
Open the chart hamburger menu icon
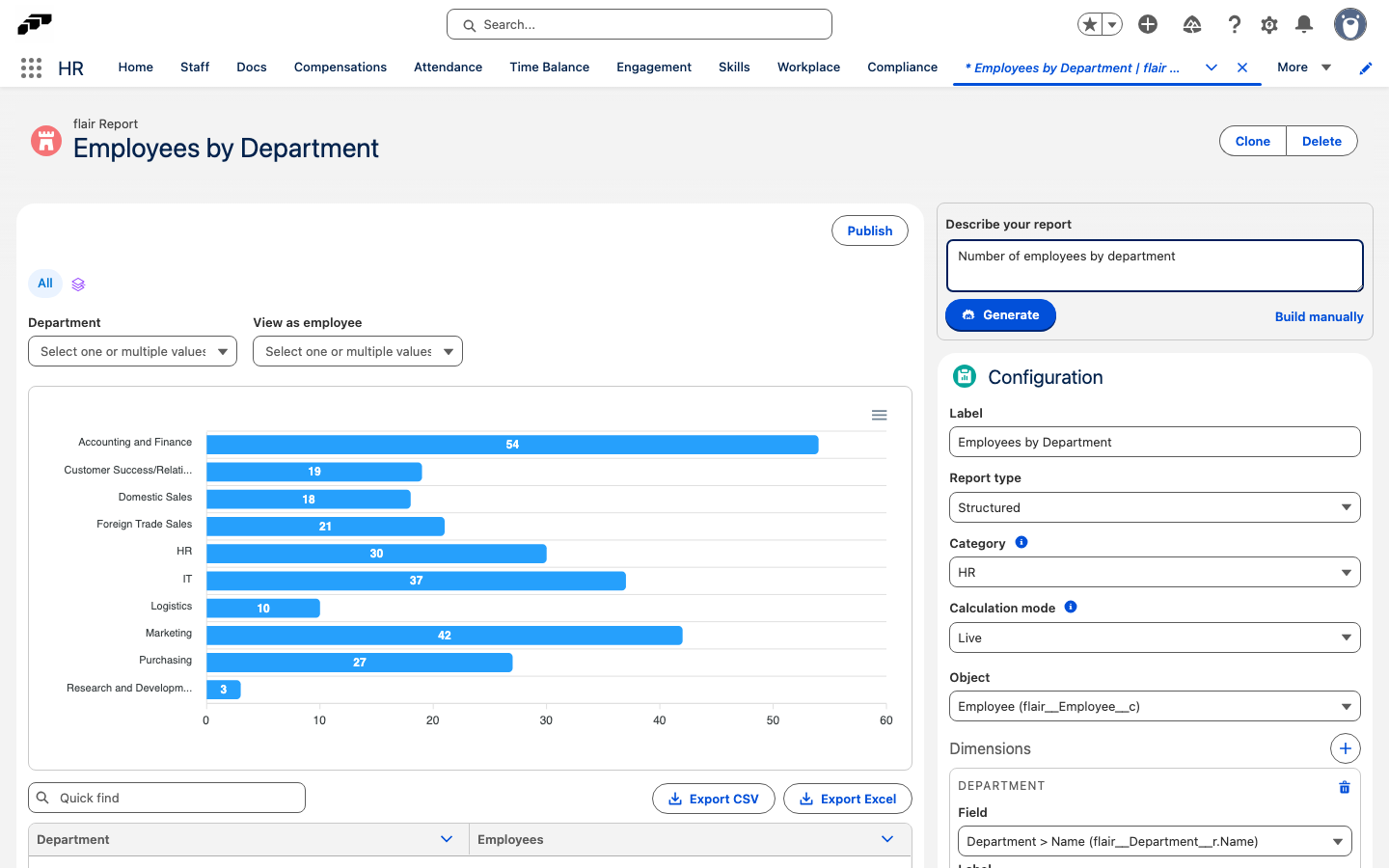coord(880,416)
